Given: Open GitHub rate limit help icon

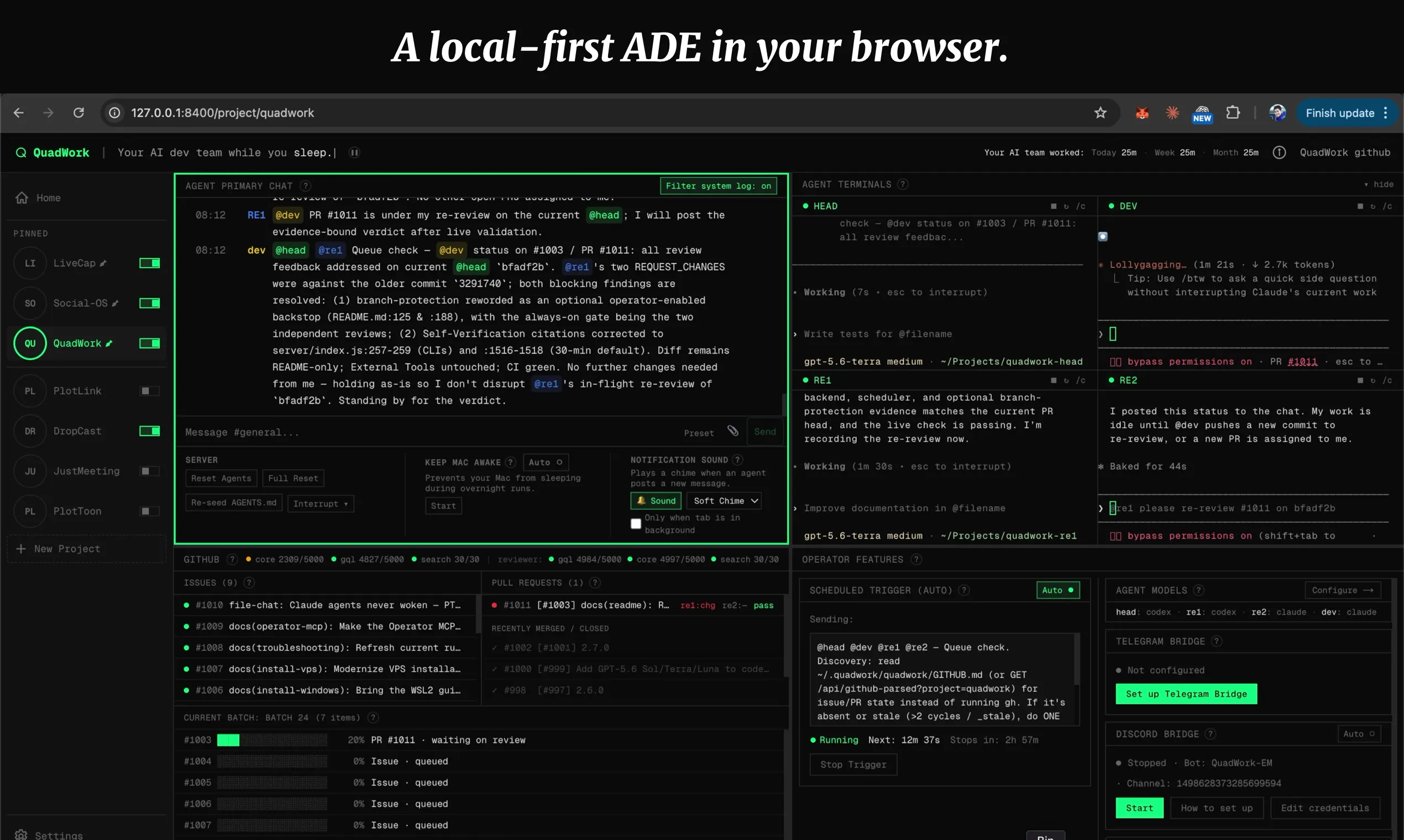Looking at the screenshot, I should coord(232,559).
